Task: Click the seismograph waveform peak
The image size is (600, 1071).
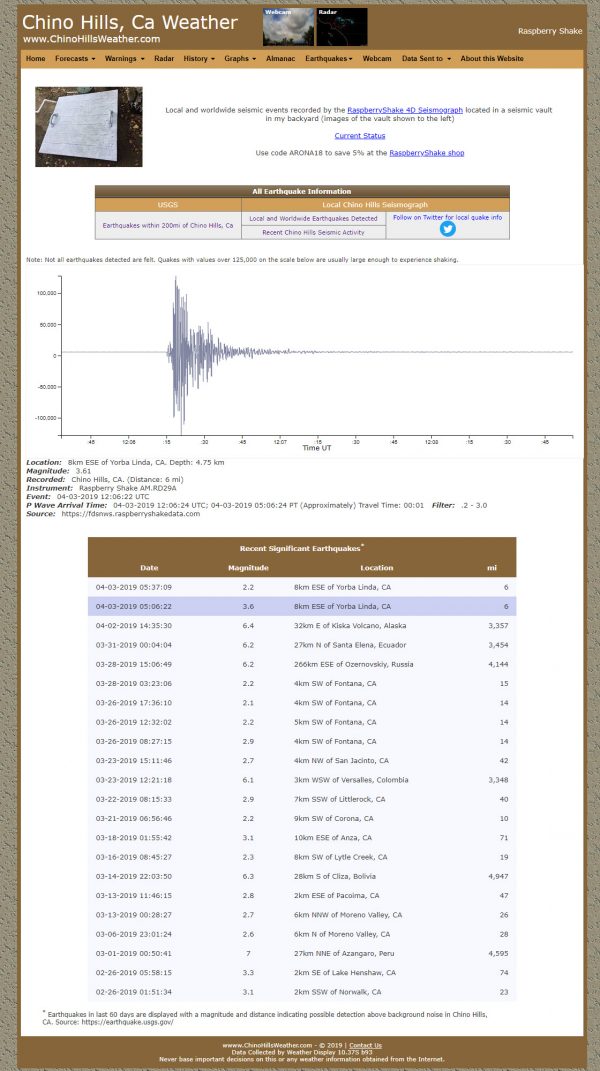Action: point(176,279)
